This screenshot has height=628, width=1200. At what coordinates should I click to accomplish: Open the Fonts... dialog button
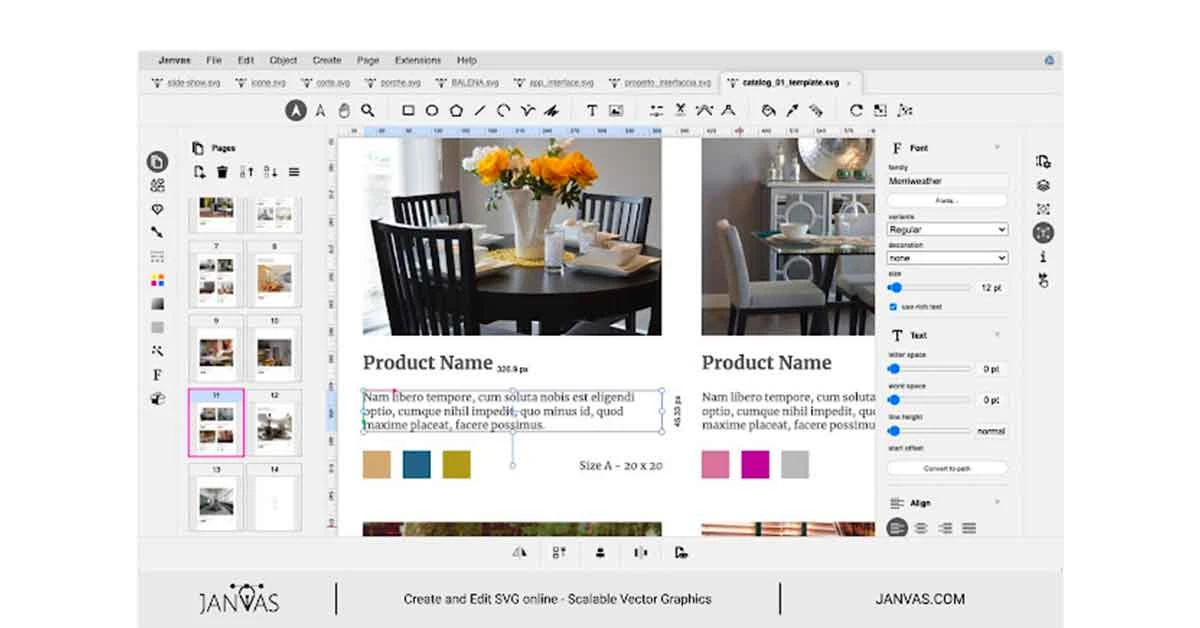pyautogui.click(x=947, y=200)
